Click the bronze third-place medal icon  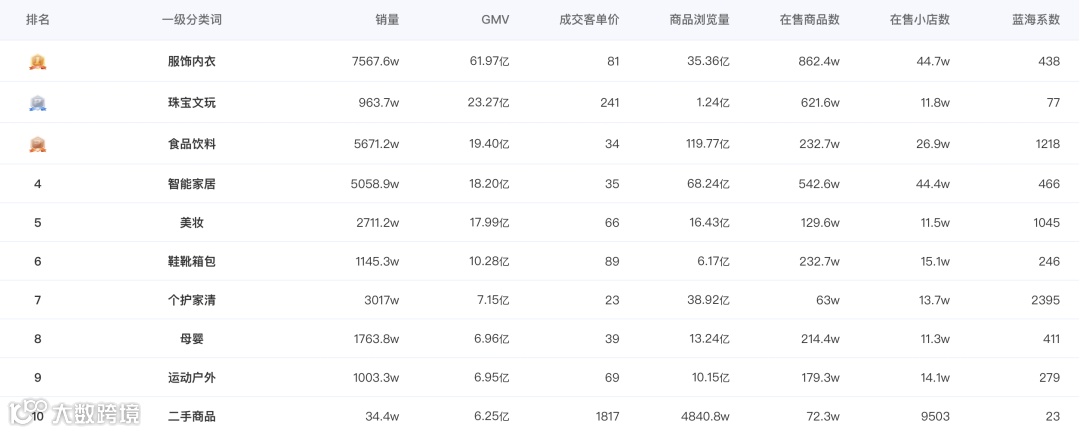point(38,144)
